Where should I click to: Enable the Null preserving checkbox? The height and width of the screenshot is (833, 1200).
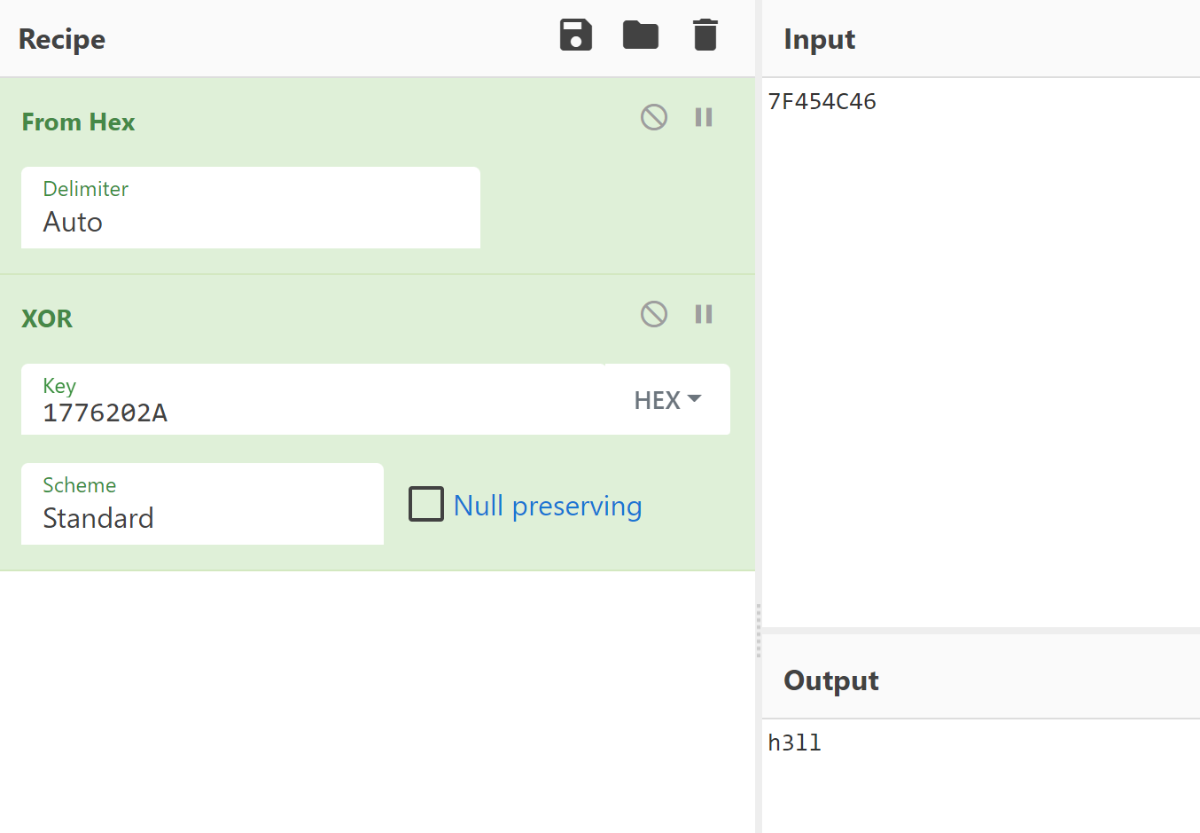[426, 504]
